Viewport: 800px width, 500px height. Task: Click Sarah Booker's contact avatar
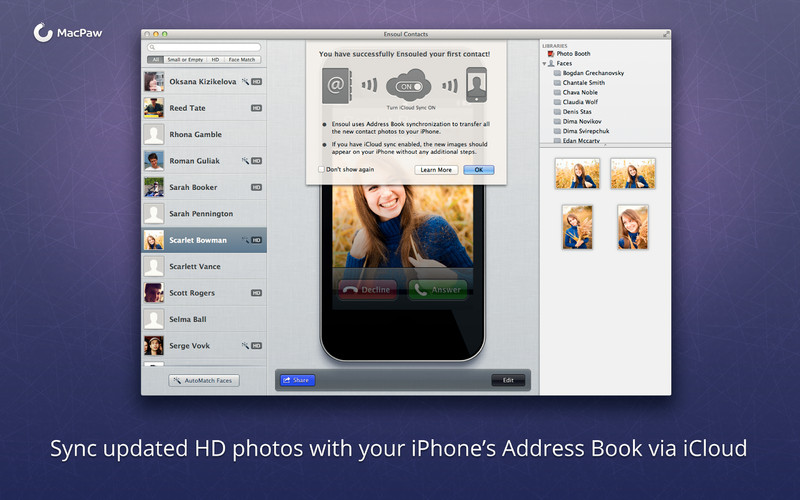tap(154, 187)
